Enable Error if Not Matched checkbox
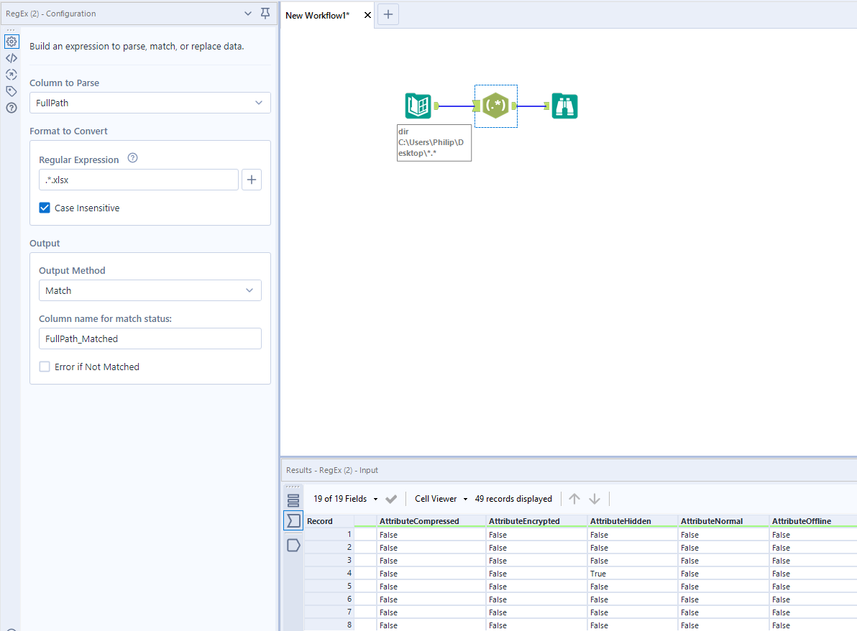The width and height of the screenshot is (857, 631). (45, 367)
